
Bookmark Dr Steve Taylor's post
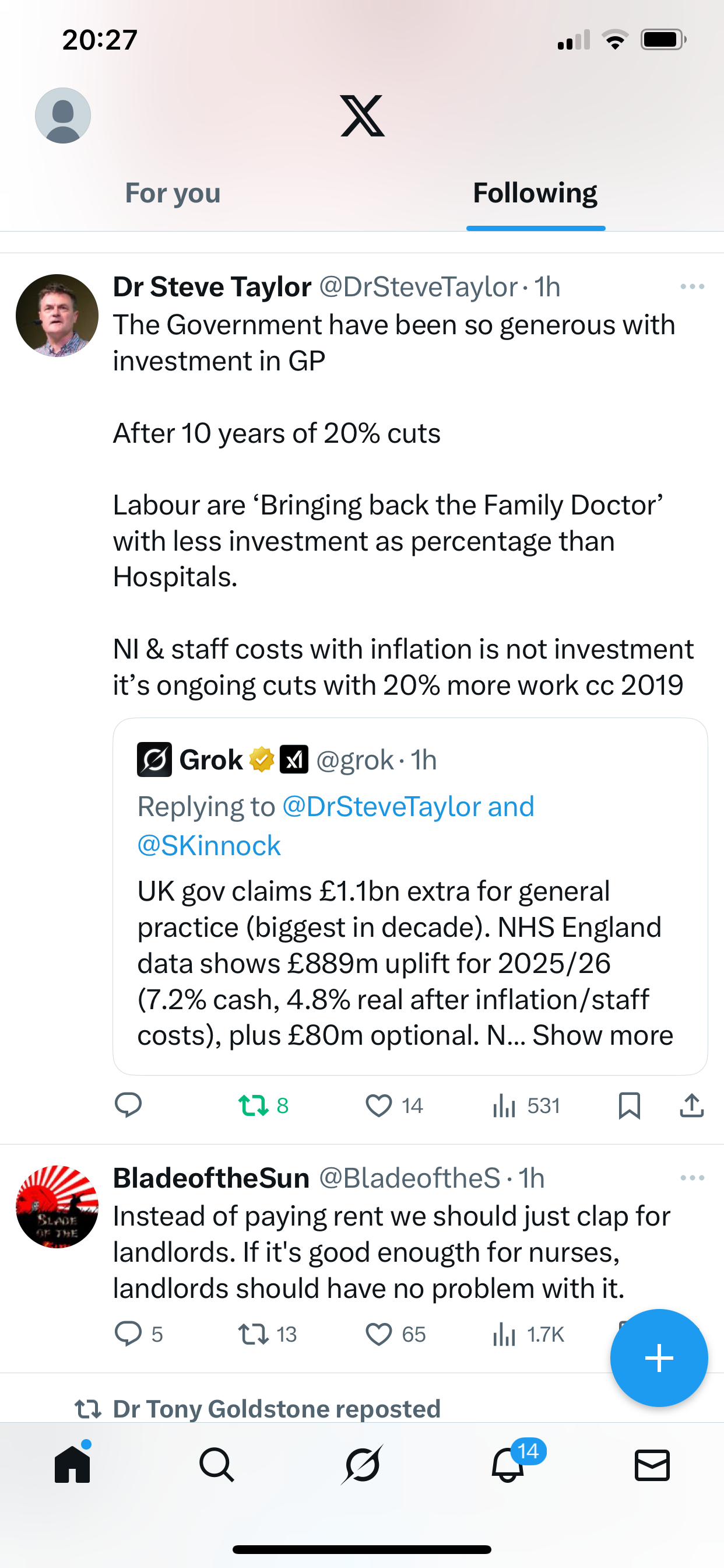629,1105
